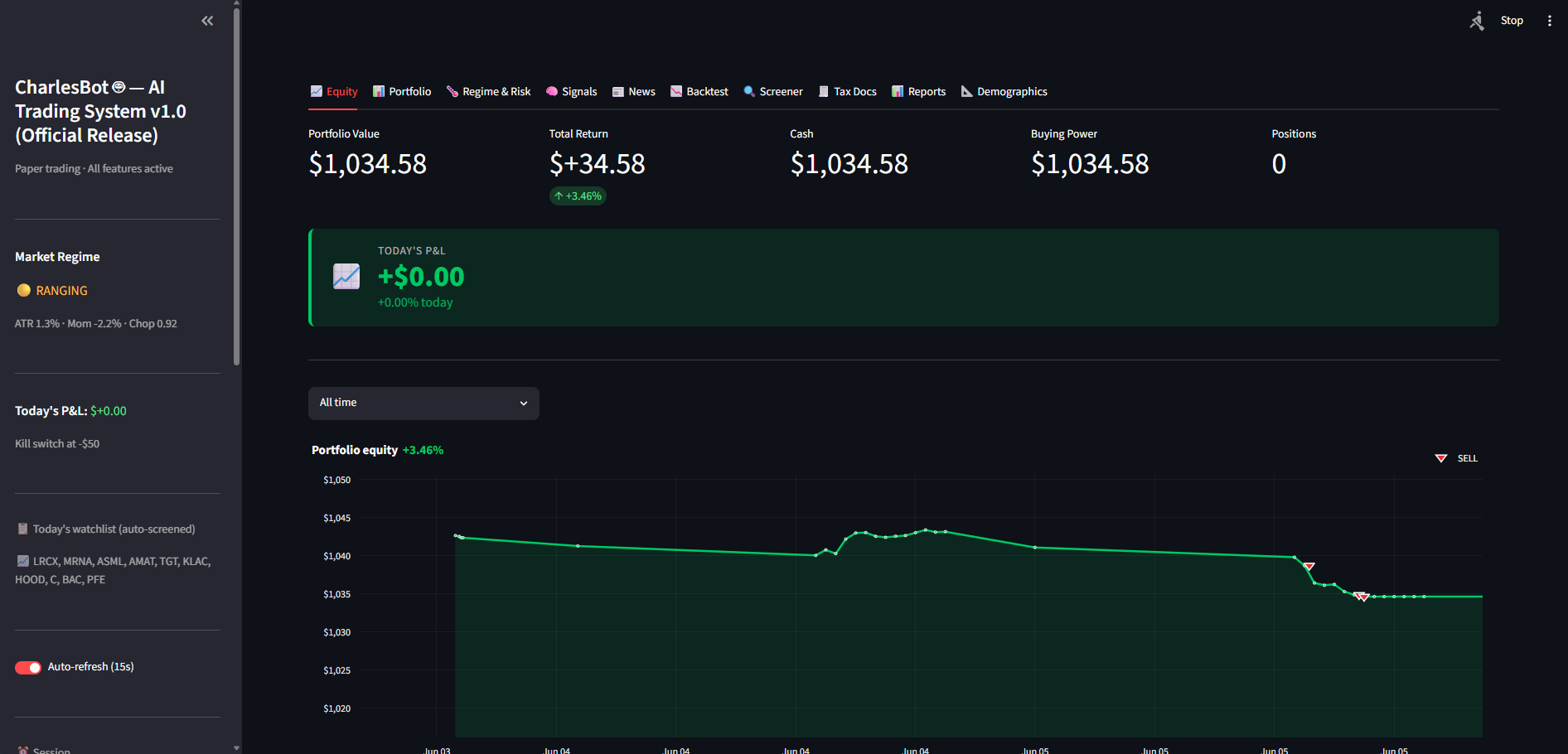Click the SELL legend entry

[x=1456, y=458]
